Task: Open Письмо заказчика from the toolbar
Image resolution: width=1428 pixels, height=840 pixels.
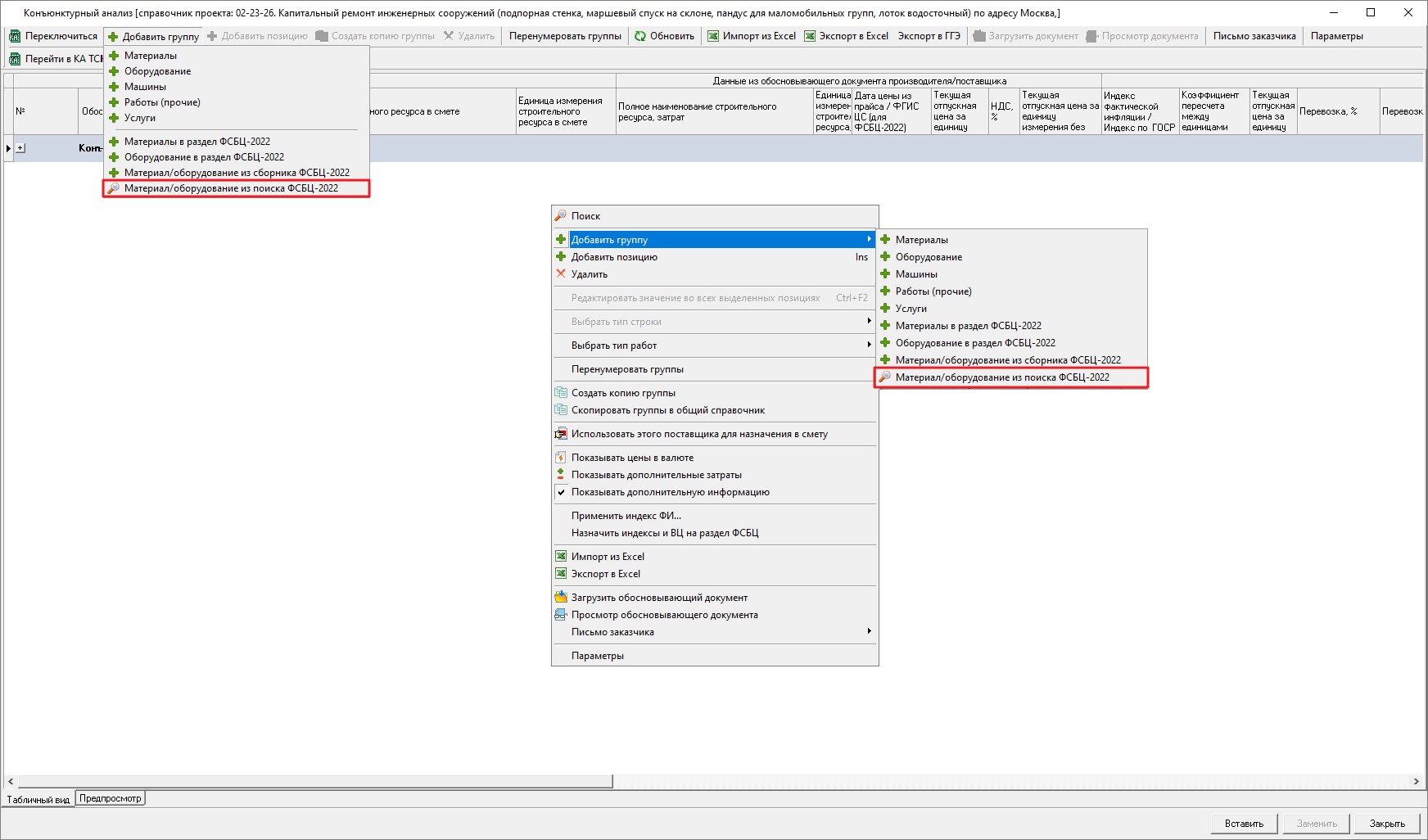Action: point(1254,36)
